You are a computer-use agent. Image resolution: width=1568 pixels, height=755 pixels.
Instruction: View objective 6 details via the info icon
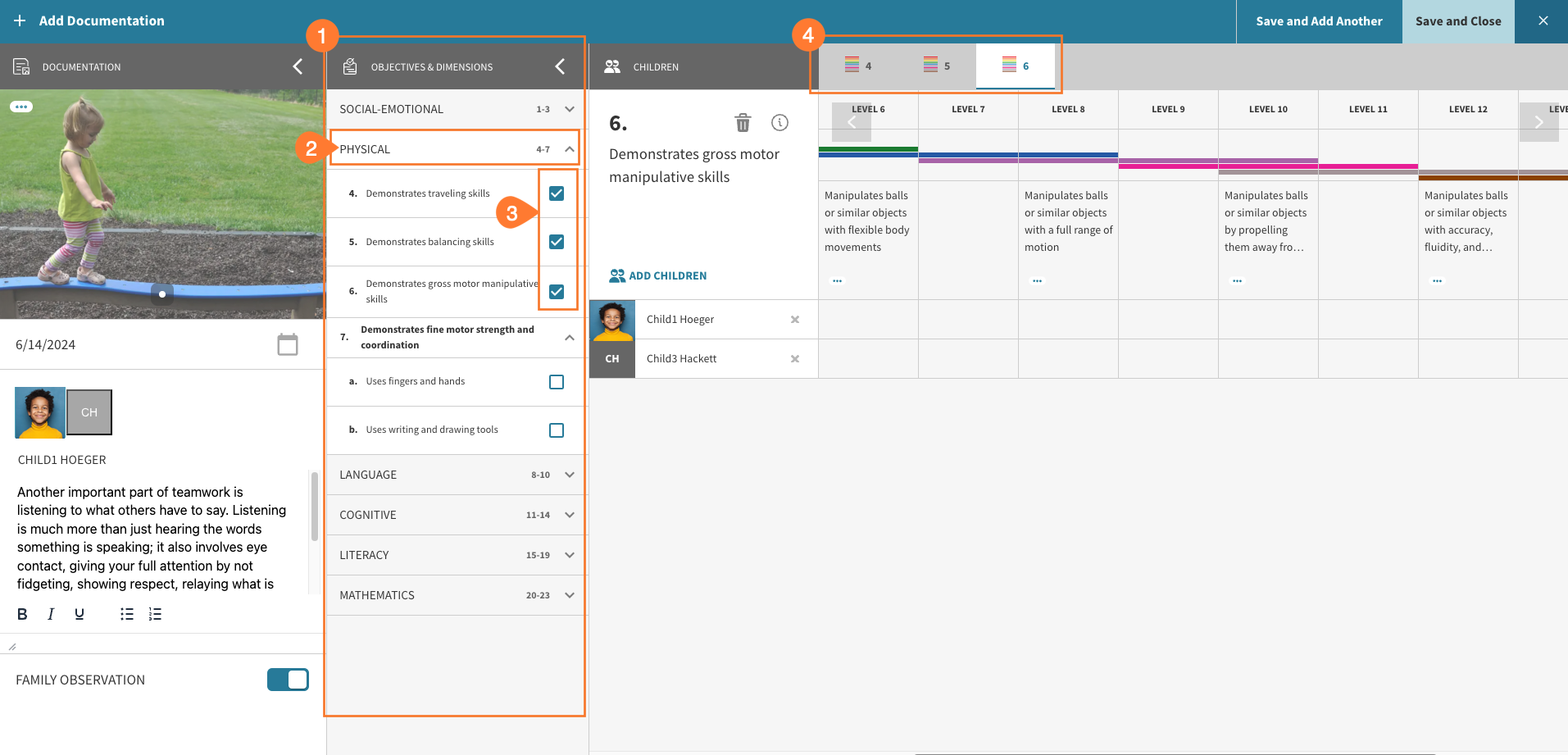click(x=779, y=122)
